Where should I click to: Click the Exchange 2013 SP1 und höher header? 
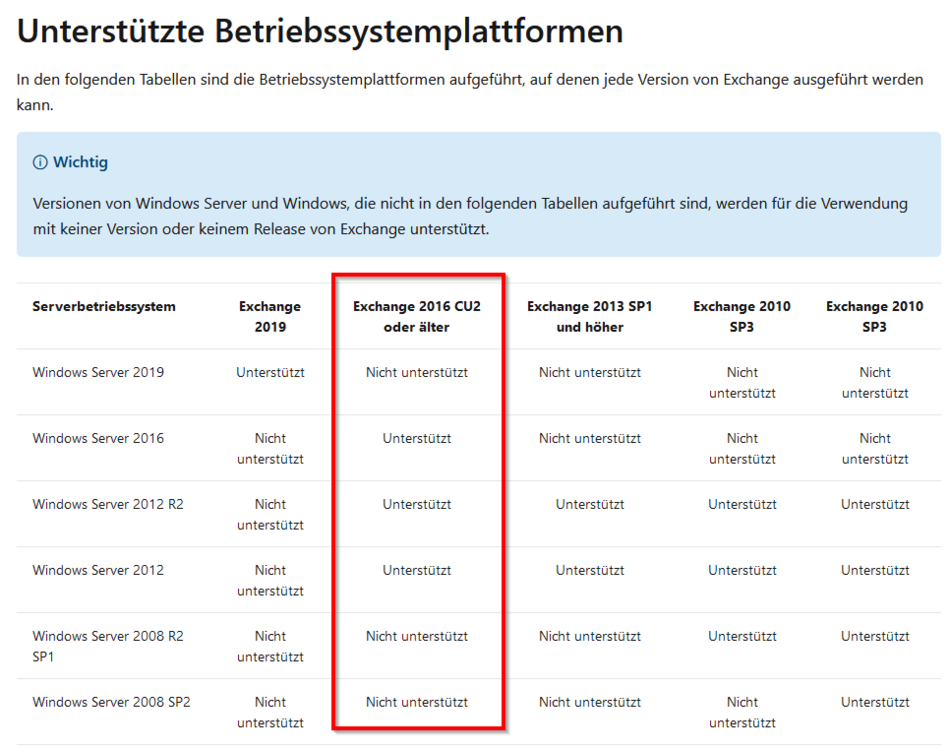[x=589, y=316]
